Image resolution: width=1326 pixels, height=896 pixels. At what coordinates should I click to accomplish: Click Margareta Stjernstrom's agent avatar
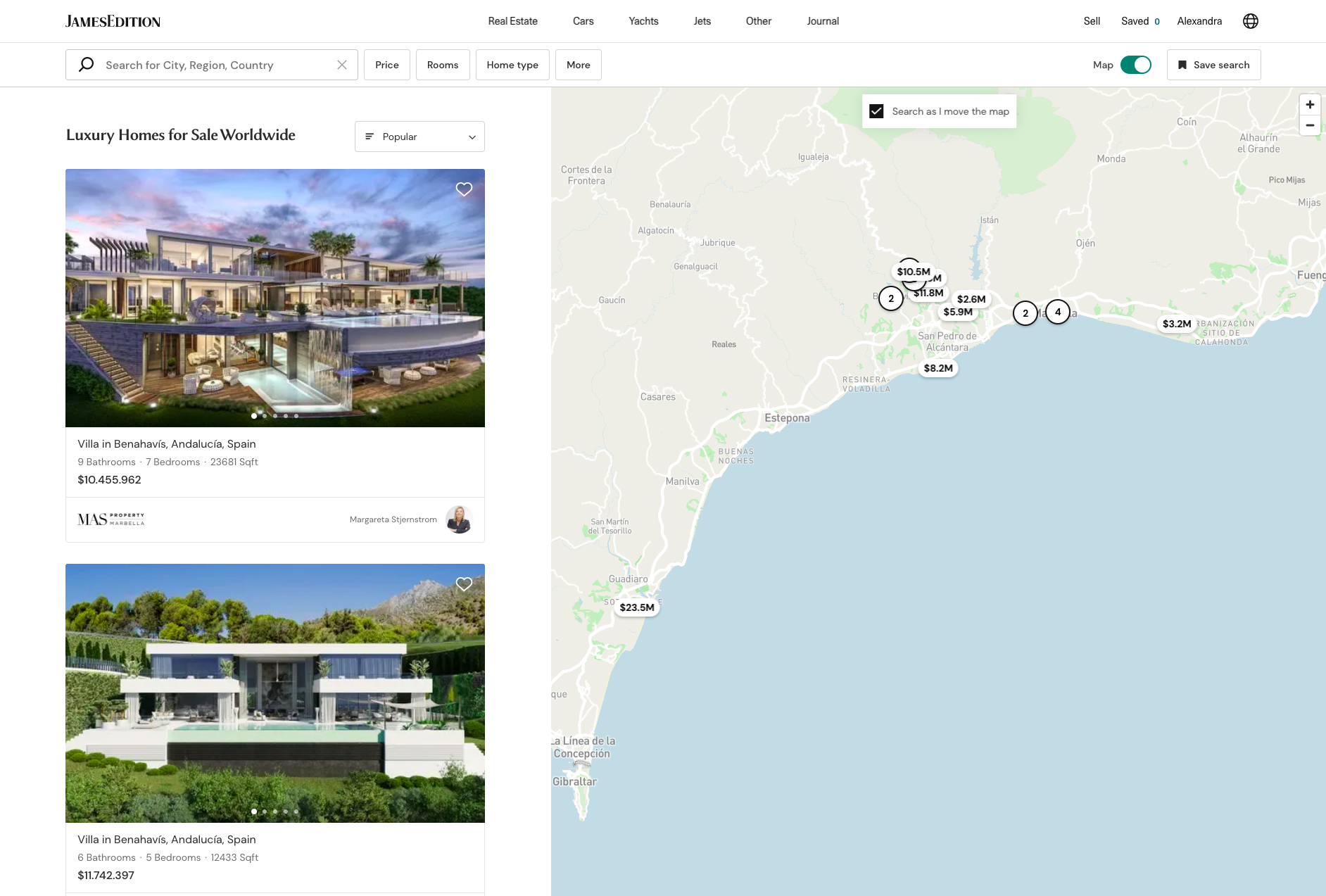pos(459,519)
